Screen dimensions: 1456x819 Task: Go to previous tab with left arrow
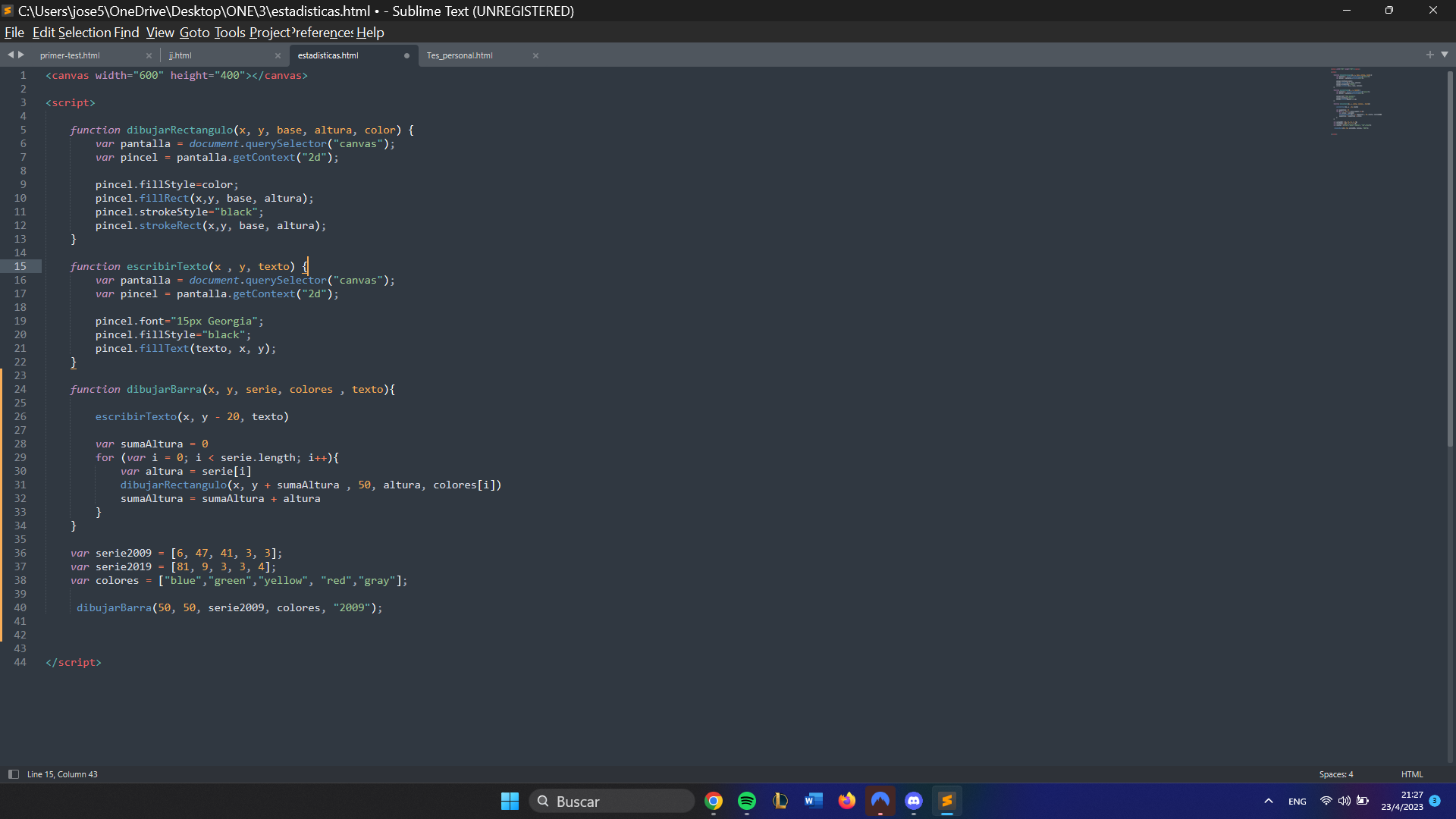click(x=11, y=55)
